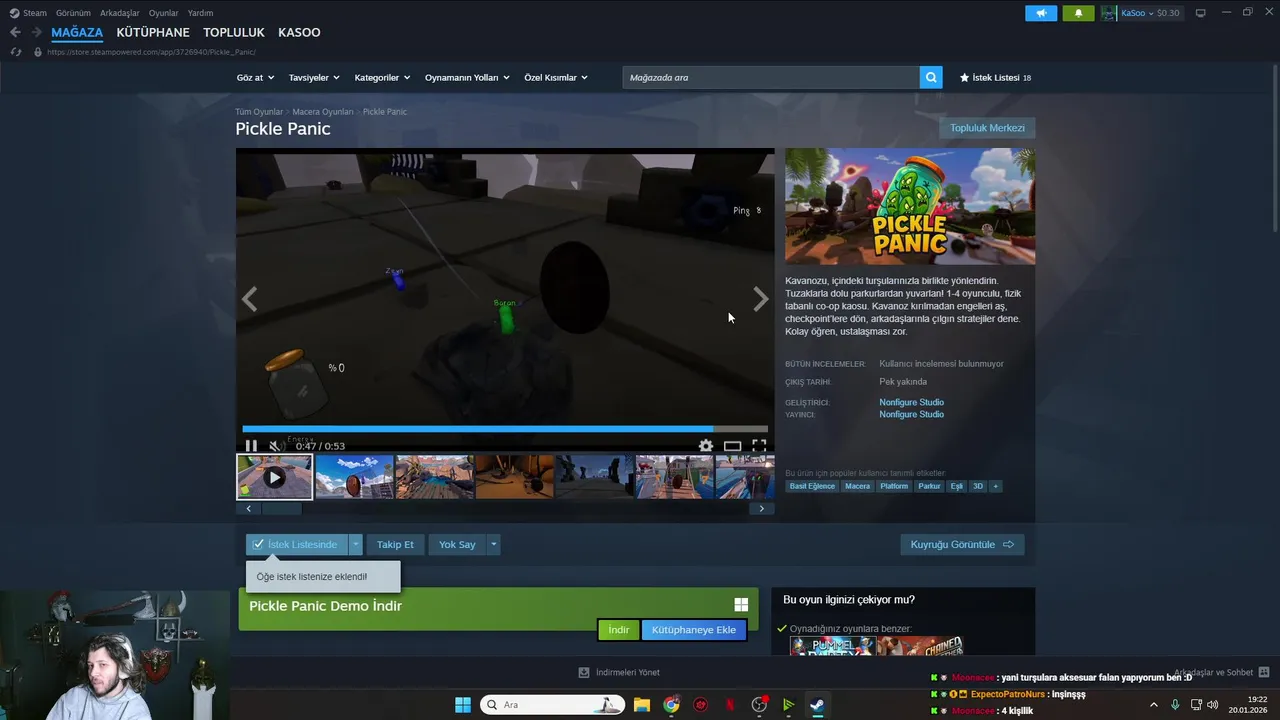The height and width of the screenshot is (720, 1280).
Task: Seek the trailer via the blue progress bar
Action: tap(505, 429)
